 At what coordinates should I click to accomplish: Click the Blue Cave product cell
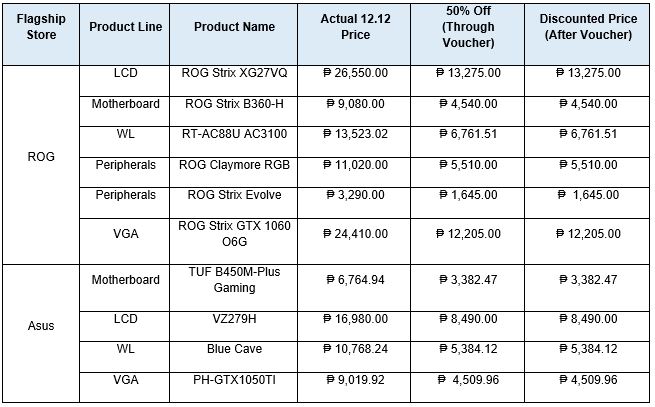tap(234, 356)
